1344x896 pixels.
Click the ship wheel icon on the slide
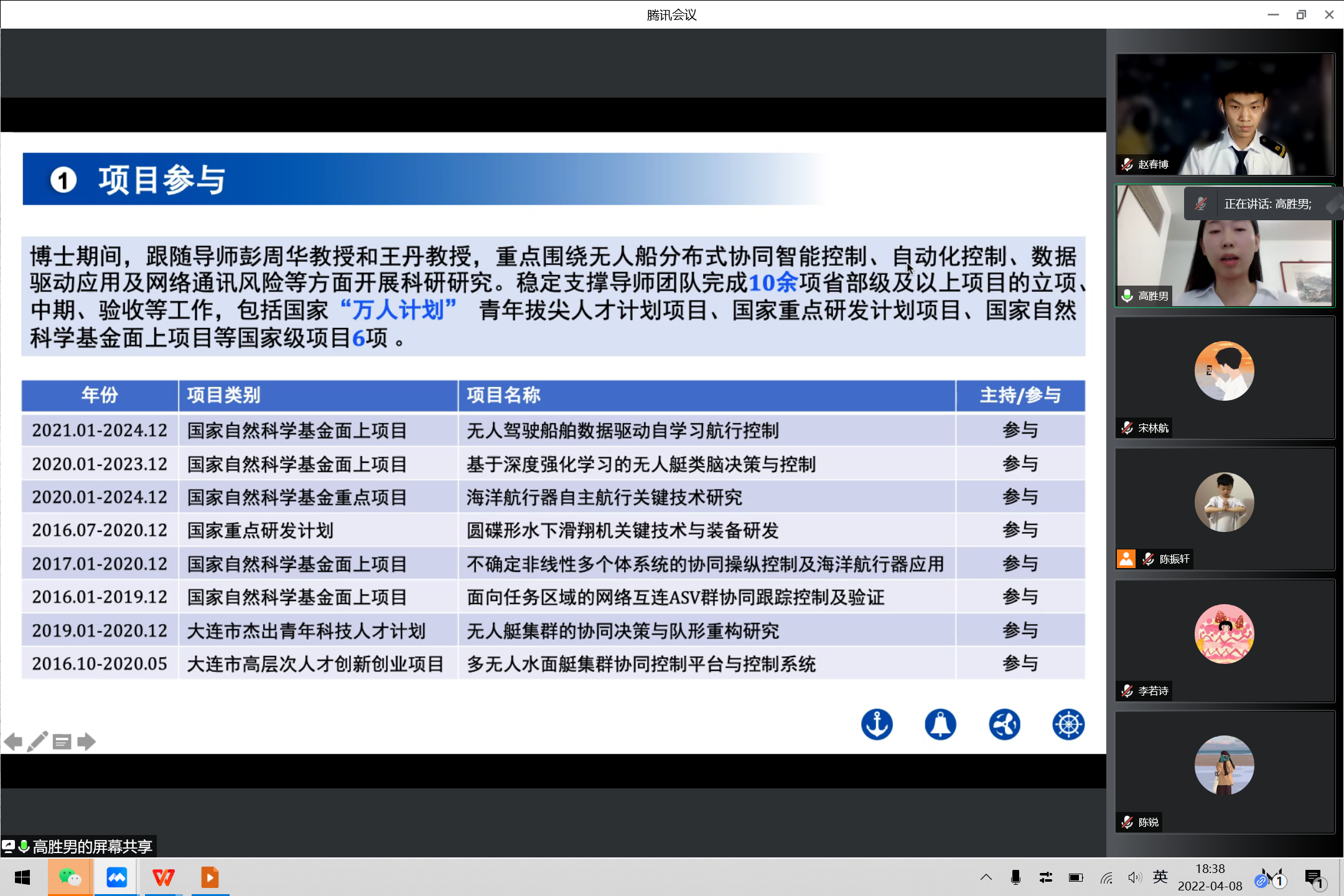(1068, 724)
